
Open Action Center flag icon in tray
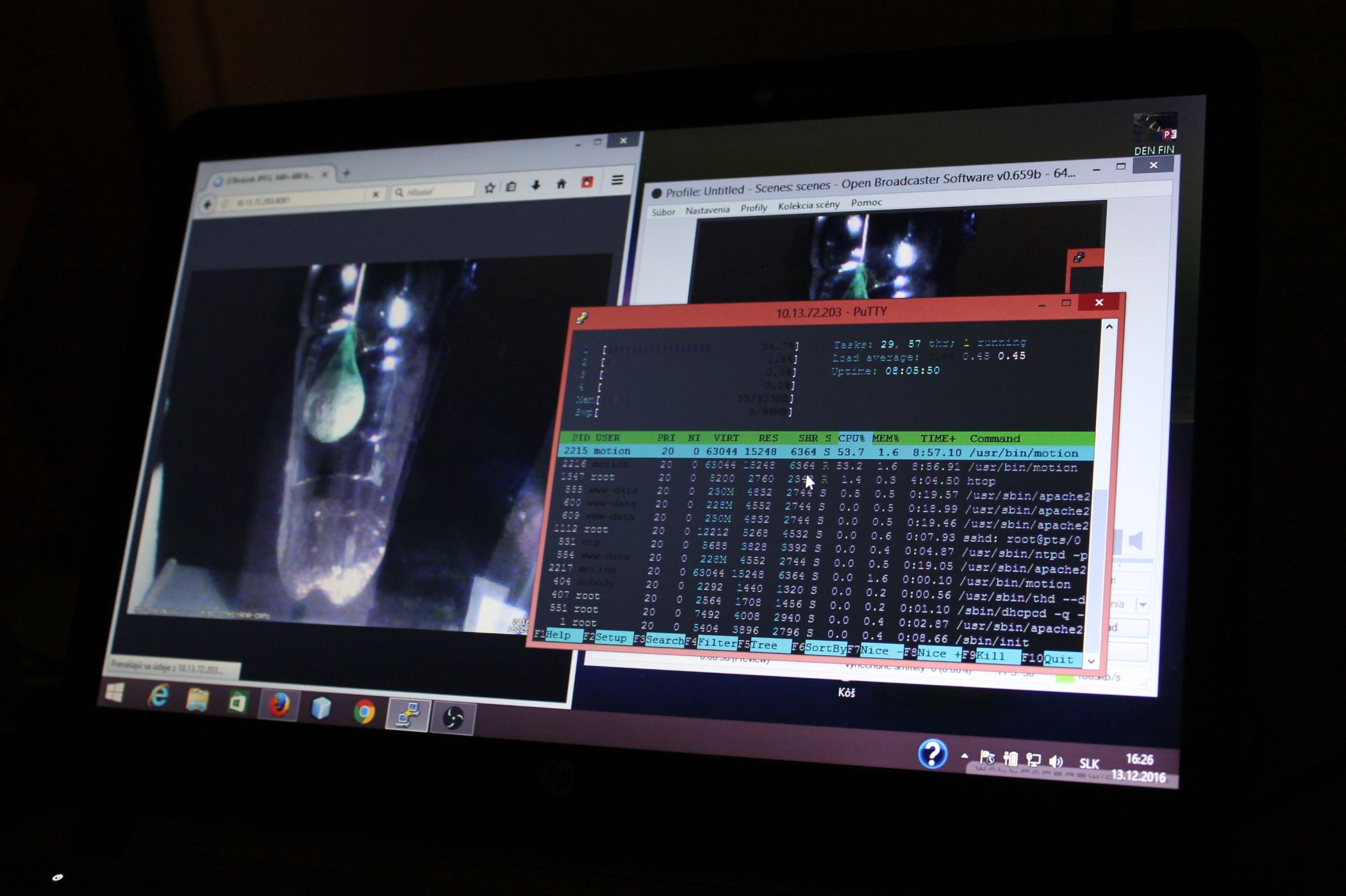coord(988,758)
